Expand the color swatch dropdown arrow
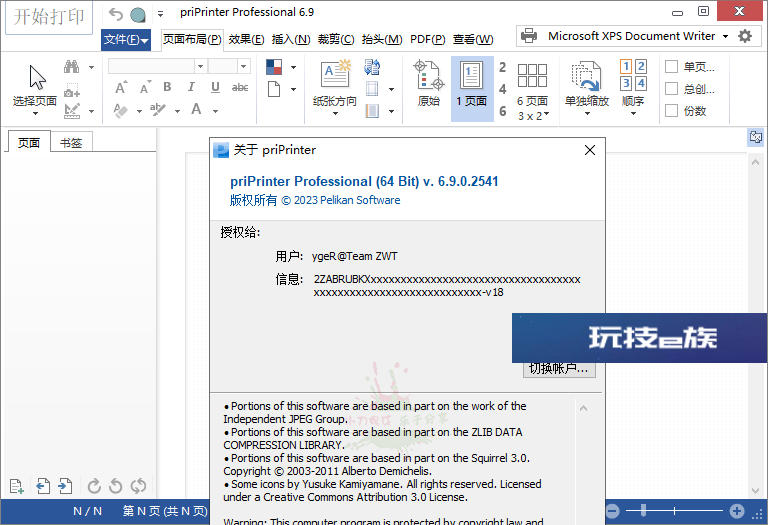 tap(293, 67)
